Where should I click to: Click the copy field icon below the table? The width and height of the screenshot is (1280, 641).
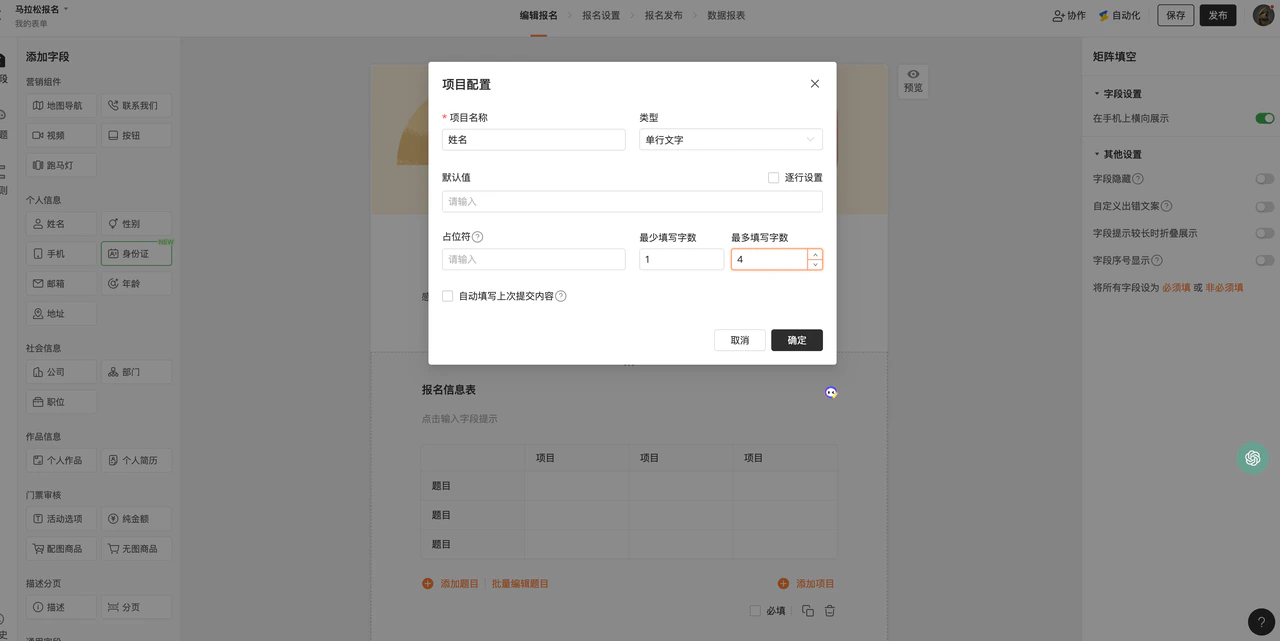point(808,611)
